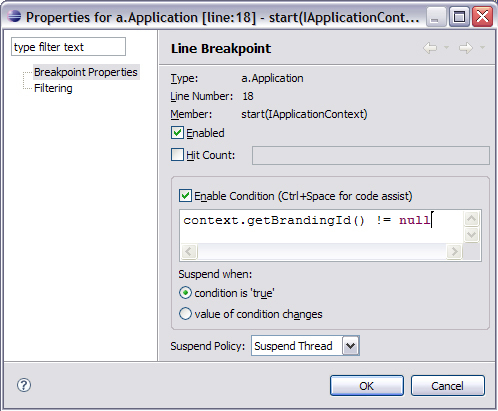Click condition editor scroll up arrow

(x=471, y=219)
